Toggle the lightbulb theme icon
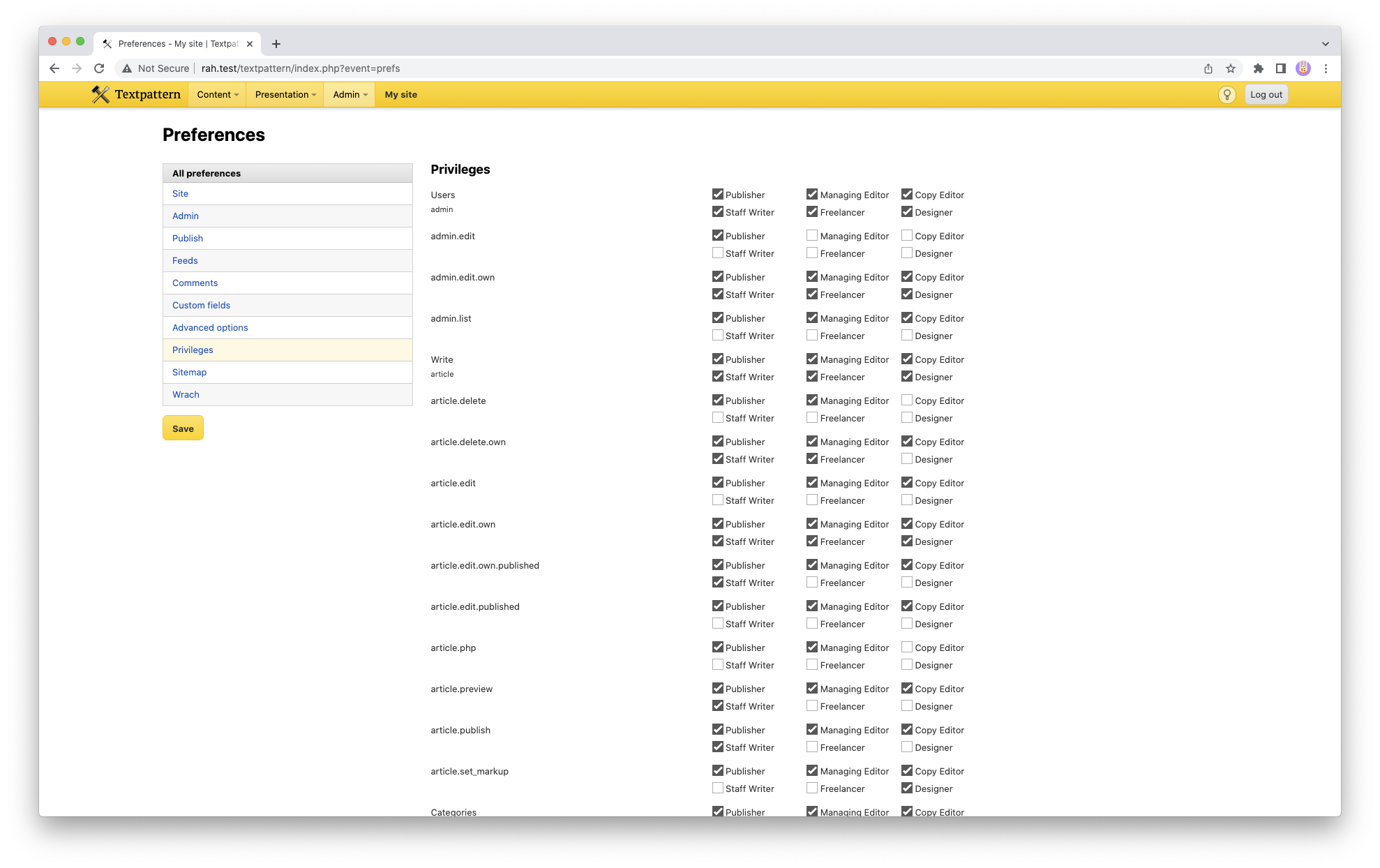1380x868 pixels. click(x=1227, y=95)
